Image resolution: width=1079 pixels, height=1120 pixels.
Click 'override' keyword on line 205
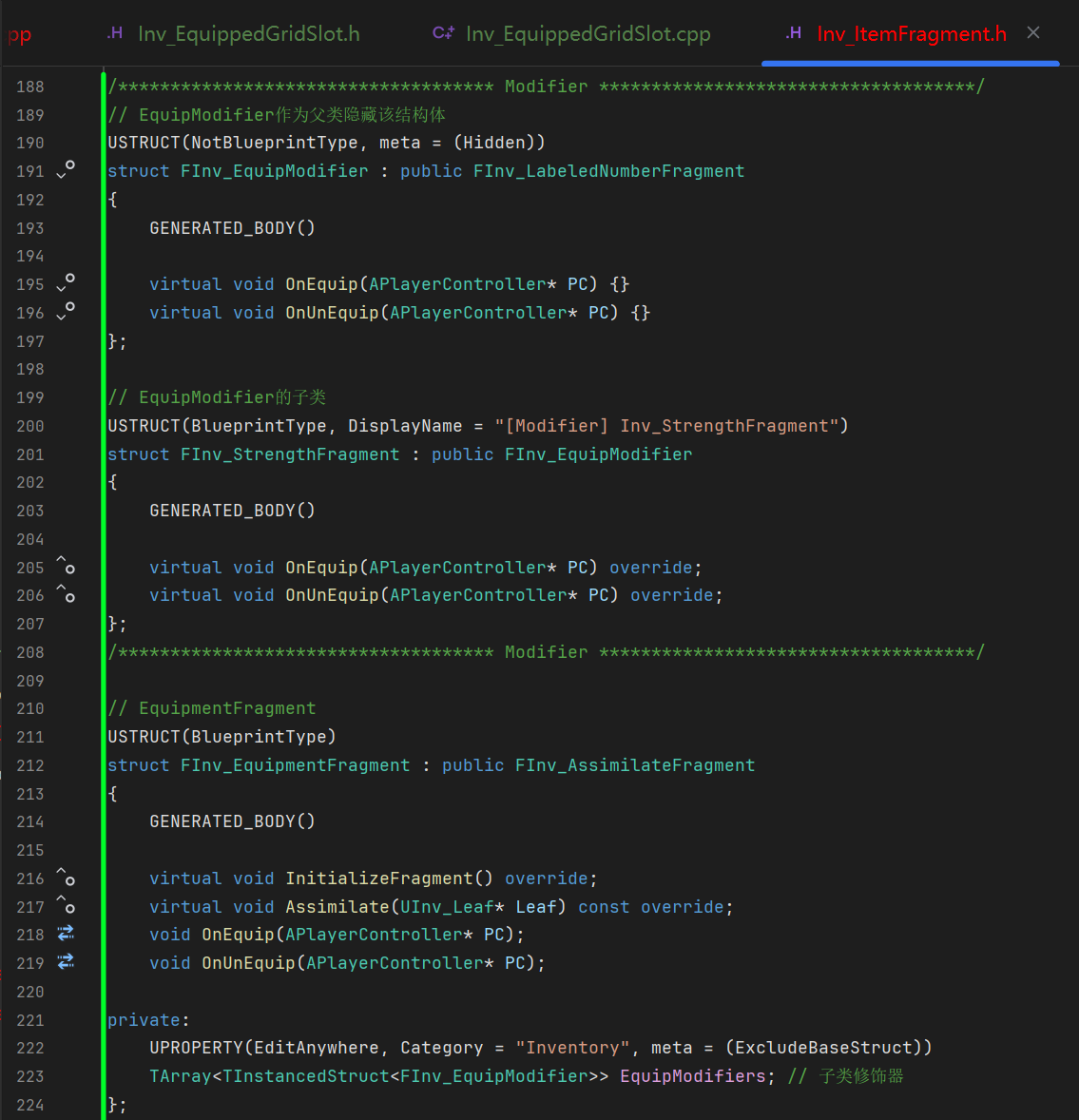point(650,568)
